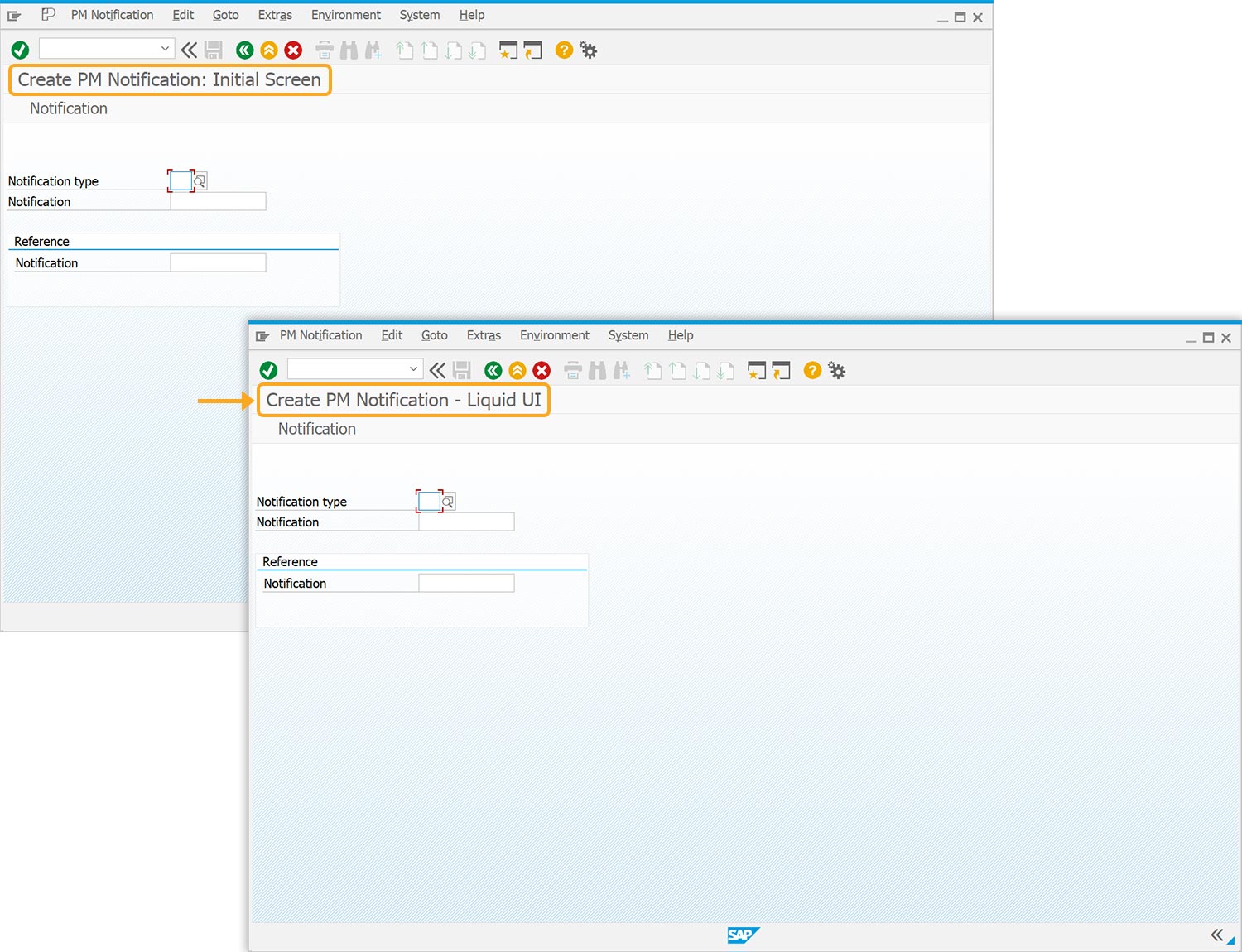The height and width of the screenshot is (952, 1242).
Task: Collapse command field double-chevron in front window
Action: click(437, 370)
